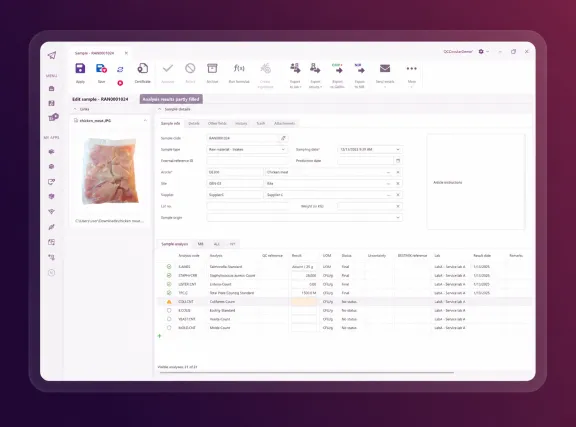Click the Send emails envelope icon
Image resolution: width=576 pixels, height=427 pixels.
click(x=385, y=68)
